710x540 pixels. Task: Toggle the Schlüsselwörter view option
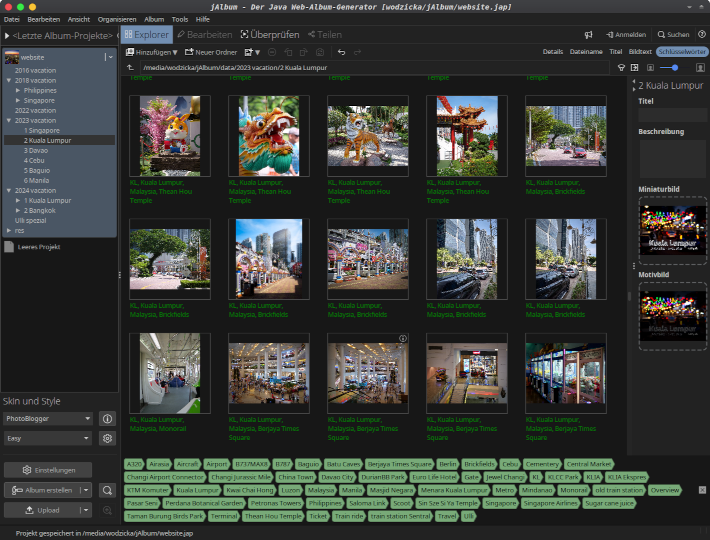682,51
